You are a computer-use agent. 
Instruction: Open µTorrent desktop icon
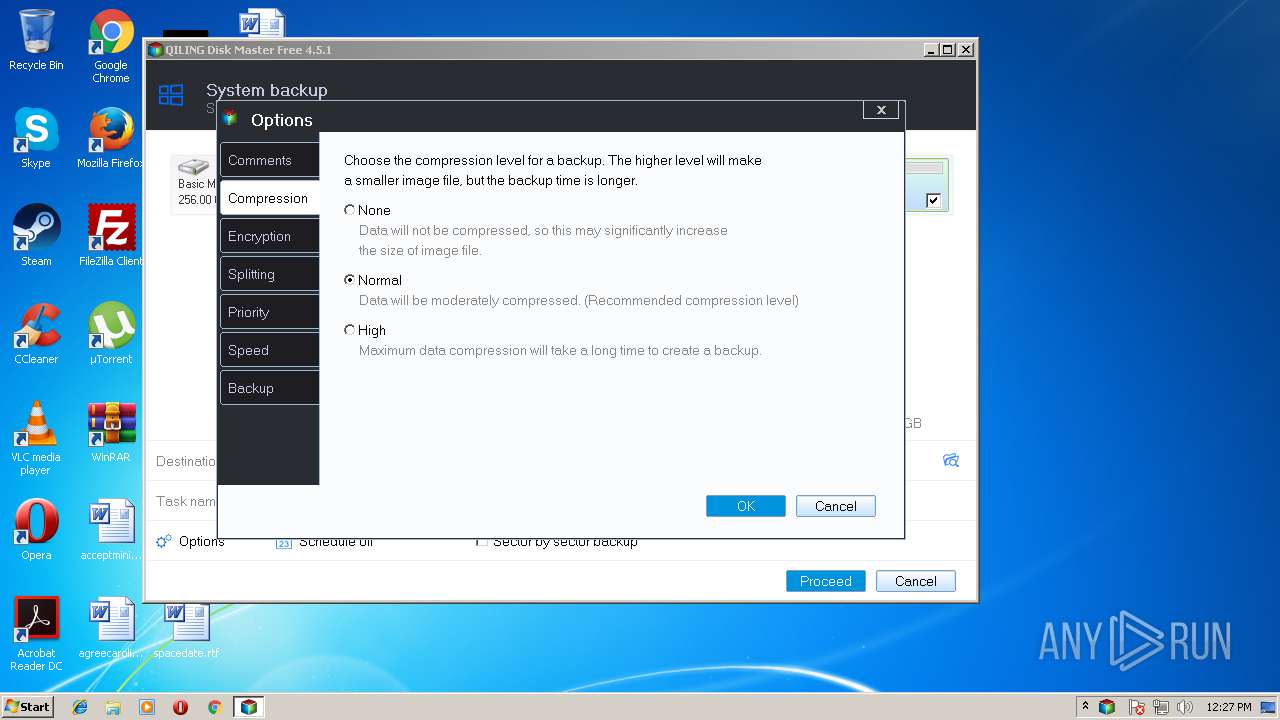pos(111,334)
